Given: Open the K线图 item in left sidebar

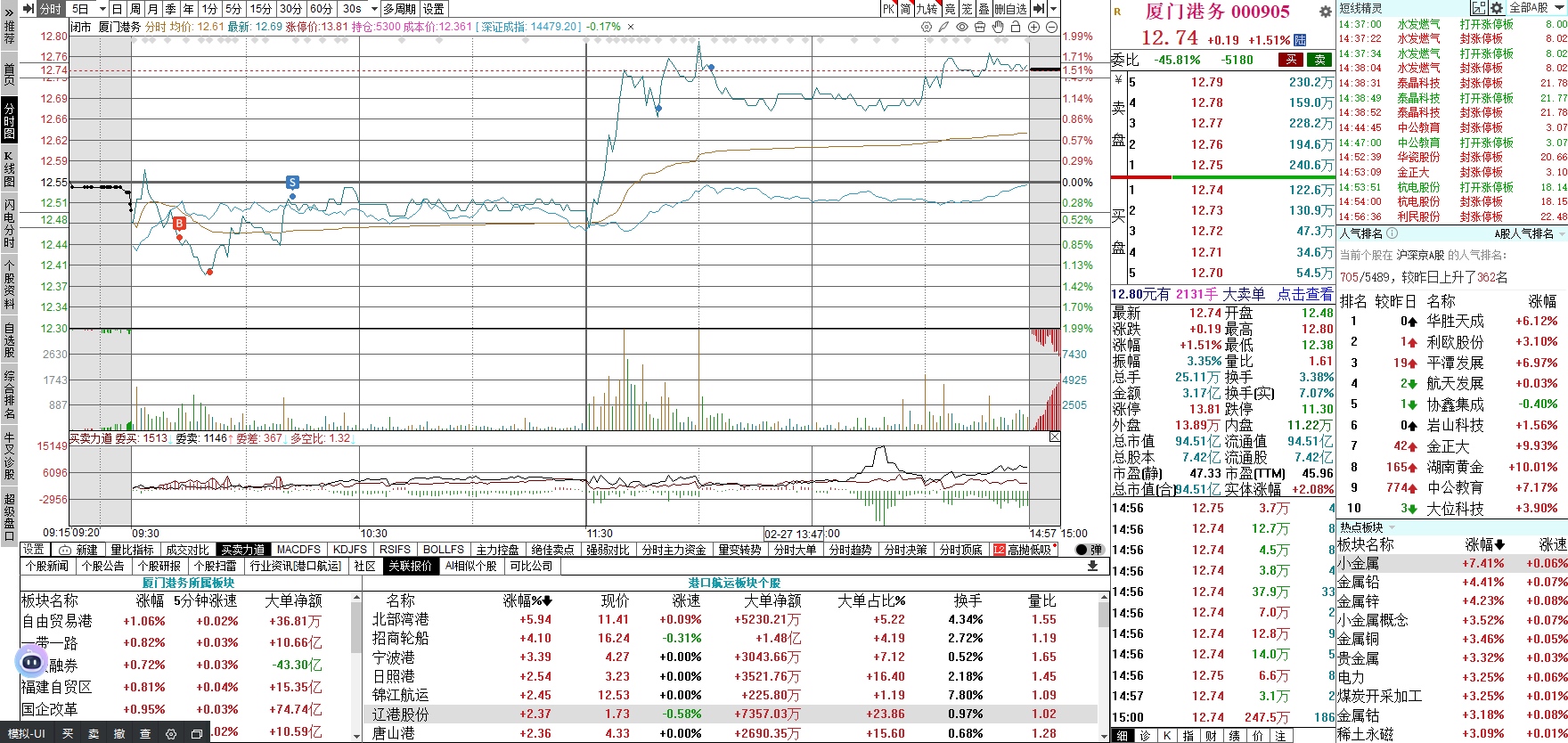Looking at the screenshot, I should tap(9, 168).
